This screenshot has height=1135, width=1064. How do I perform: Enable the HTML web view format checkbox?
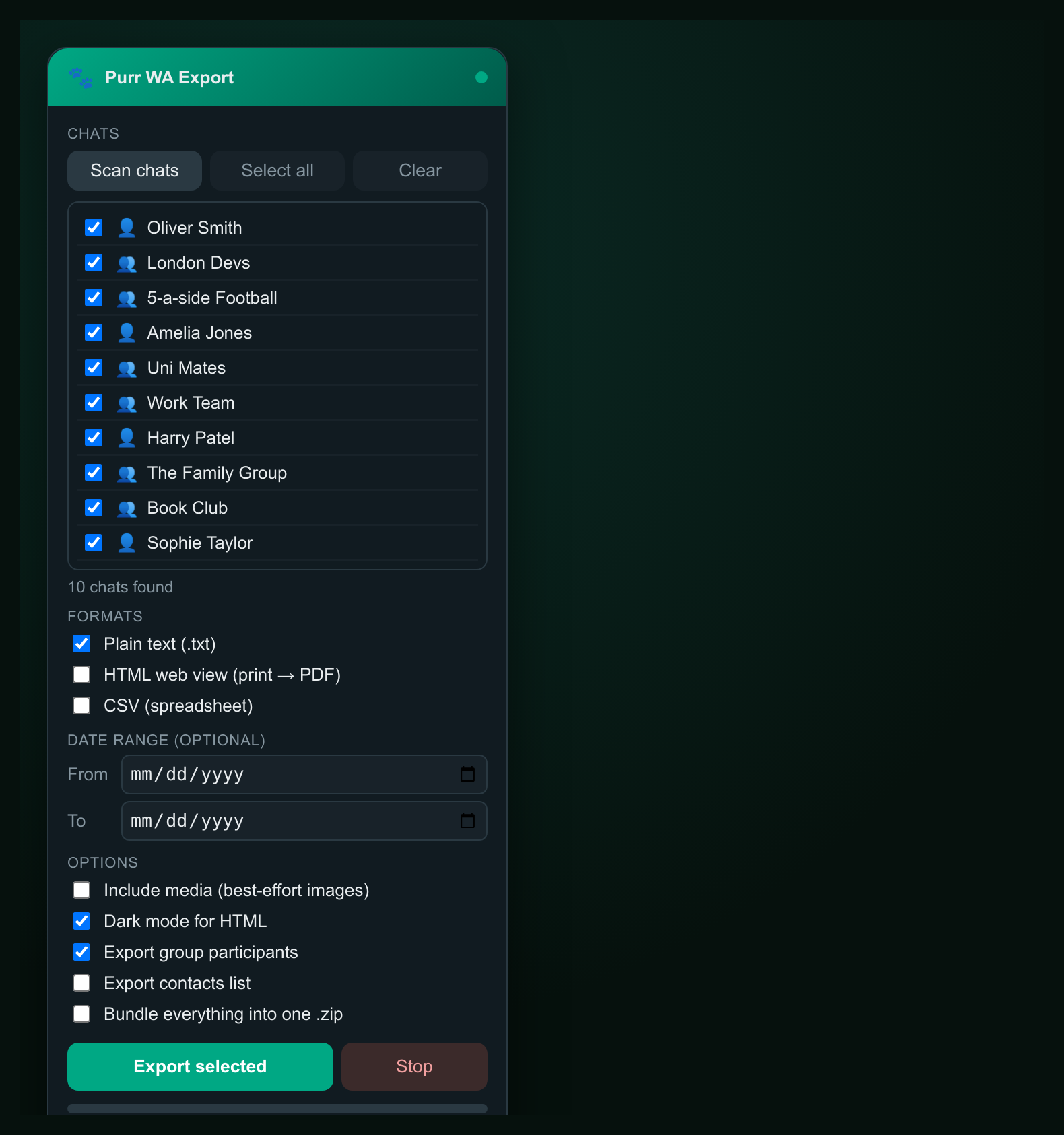click(81, 675)
